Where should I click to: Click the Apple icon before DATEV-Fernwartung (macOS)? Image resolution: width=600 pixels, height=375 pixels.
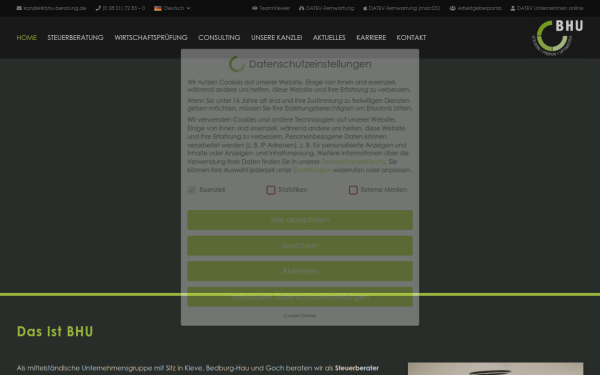point(365,8)
